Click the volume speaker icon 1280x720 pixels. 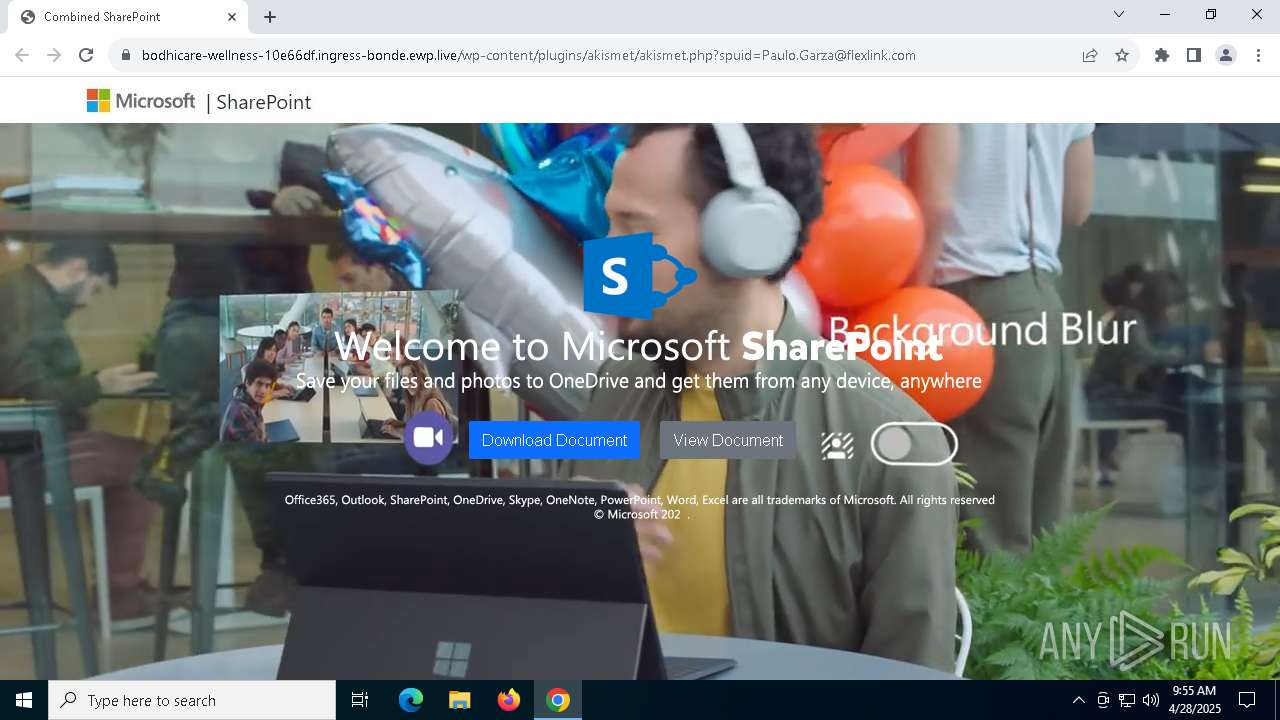pos(1151,700)
